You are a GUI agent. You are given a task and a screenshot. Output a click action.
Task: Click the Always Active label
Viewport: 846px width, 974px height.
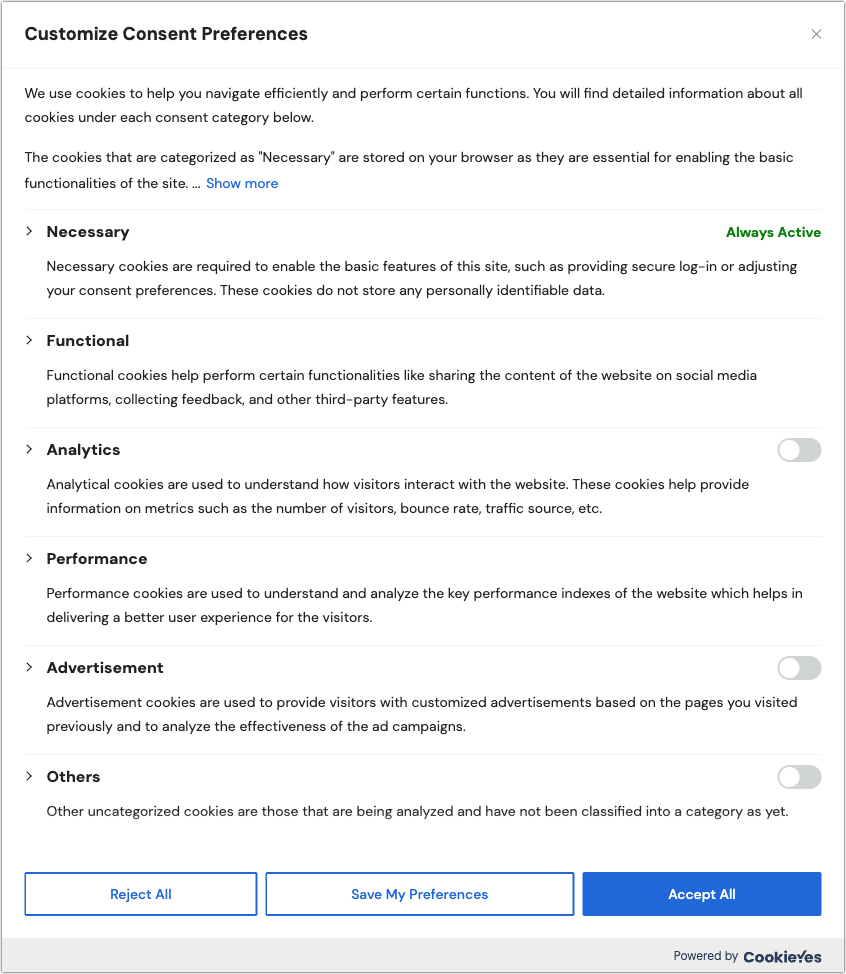tap(773, 232)
